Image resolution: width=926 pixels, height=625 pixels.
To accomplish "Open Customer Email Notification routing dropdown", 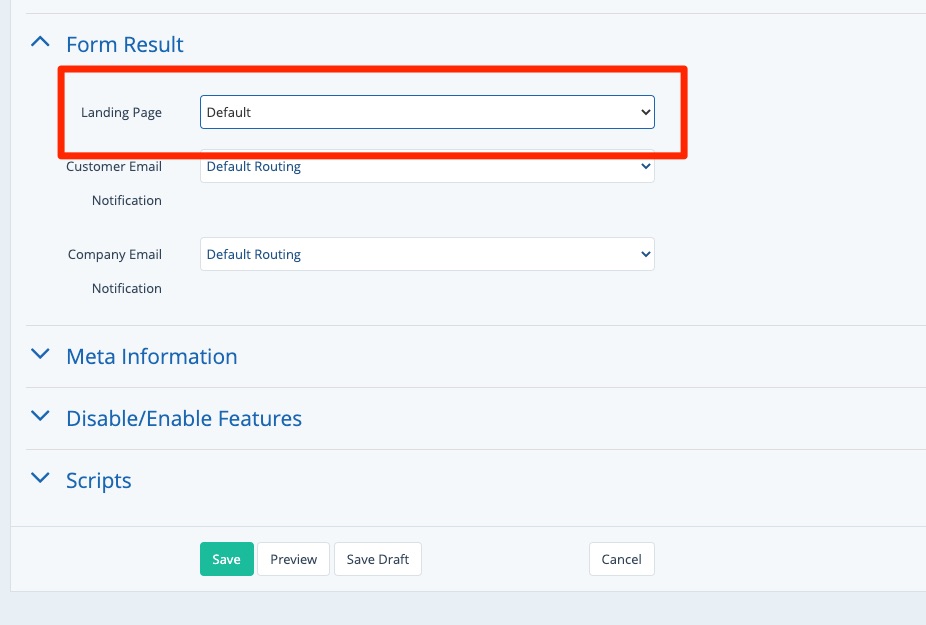I will 426,168.
